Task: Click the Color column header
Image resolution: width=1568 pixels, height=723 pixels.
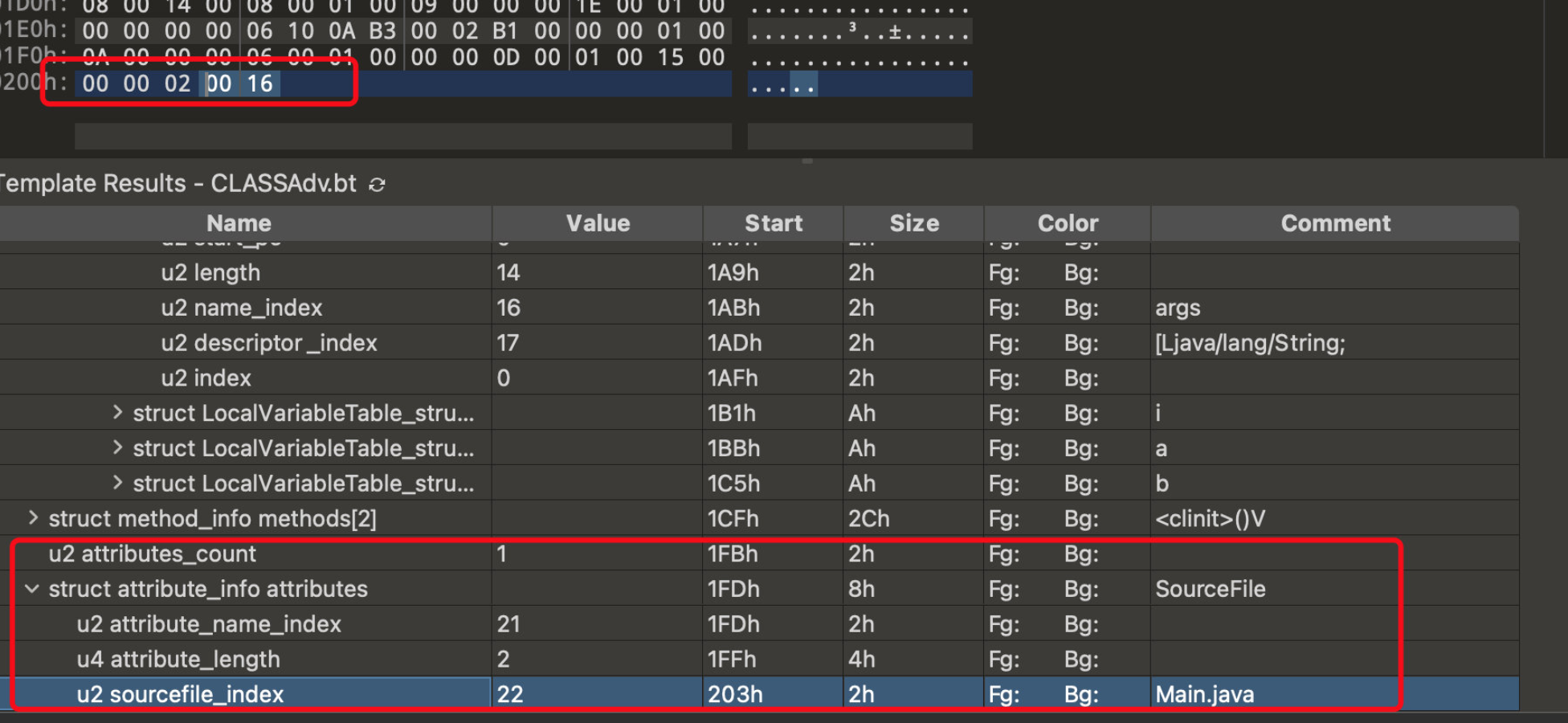Action: tap(1068, 223)
